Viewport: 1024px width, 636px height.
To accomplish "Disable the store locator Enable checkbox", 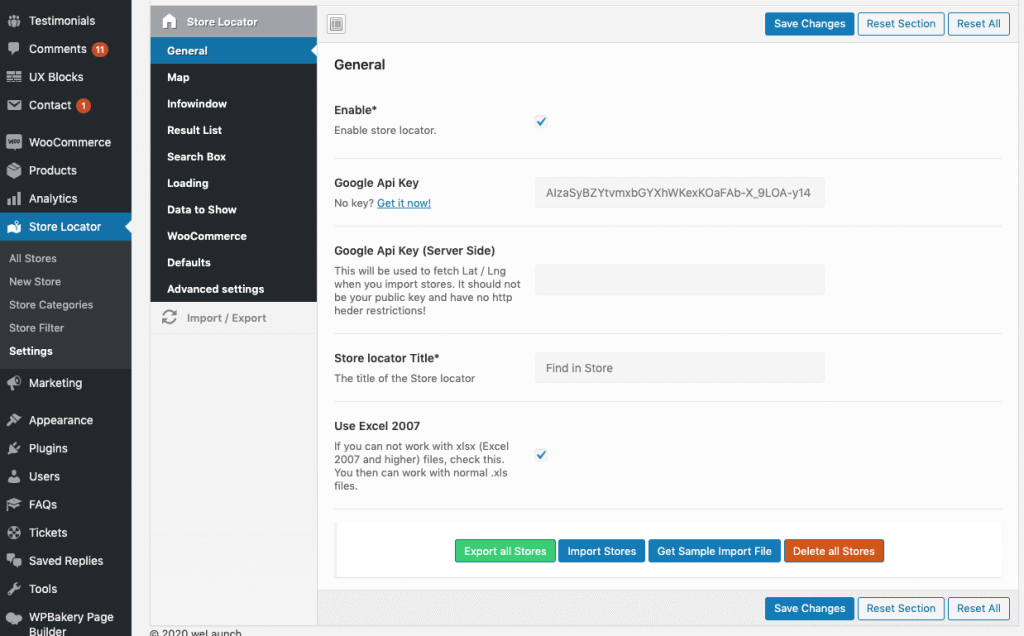I will pos(541,120).
